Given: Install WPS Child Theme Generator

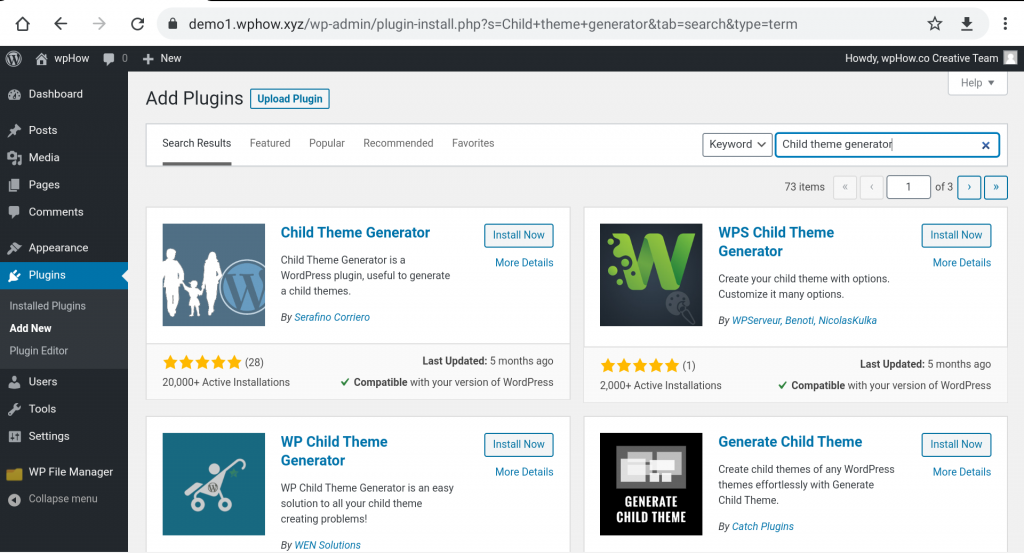Looking at the screenshot, I should 956,235.
